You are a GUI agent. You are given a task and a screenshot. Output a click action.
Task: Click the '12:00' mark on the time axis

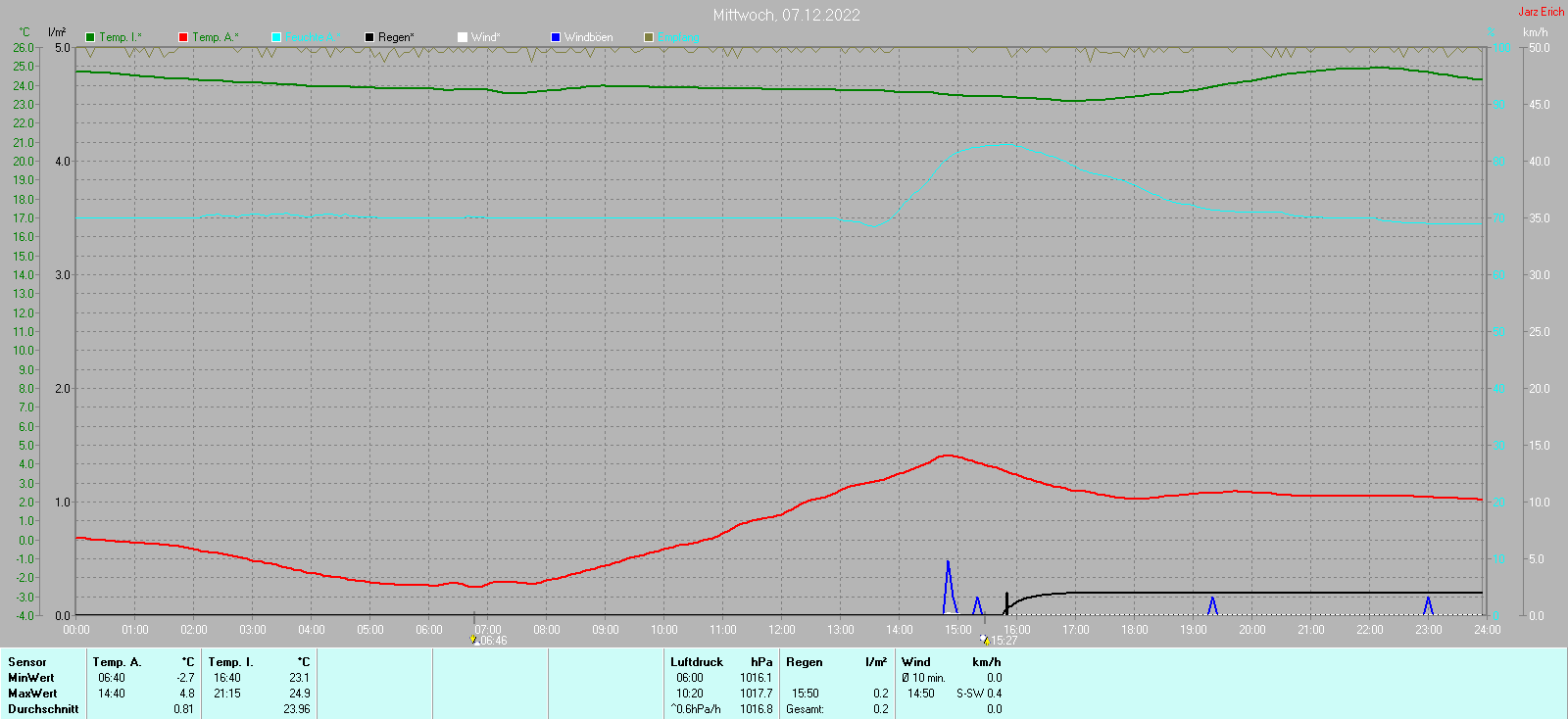coord(782,630)
